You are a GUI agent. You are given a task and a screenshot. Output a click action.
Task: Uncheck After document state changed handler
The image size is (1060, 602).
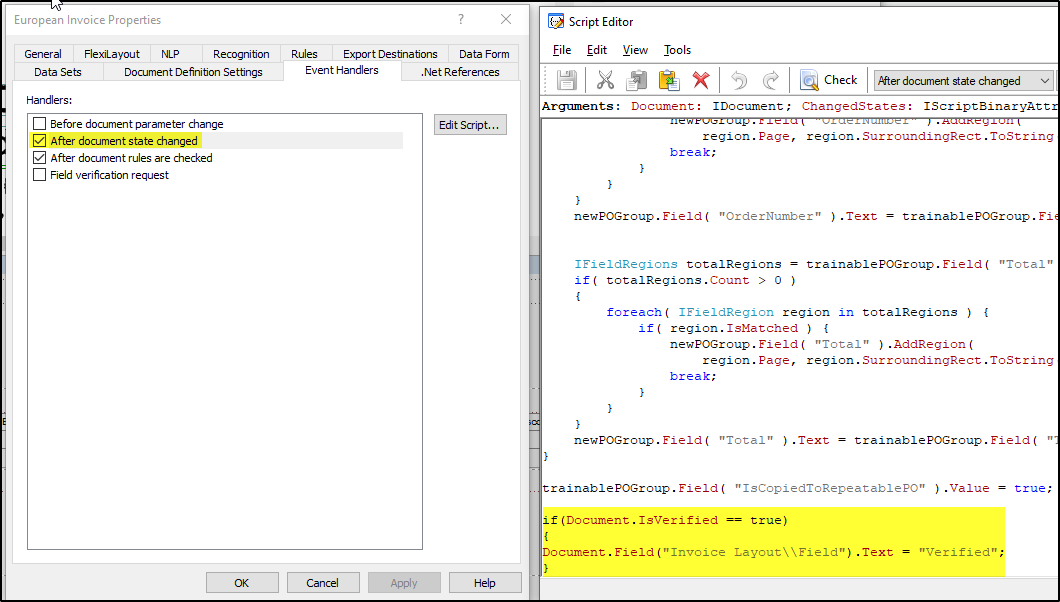click(39, 141)
